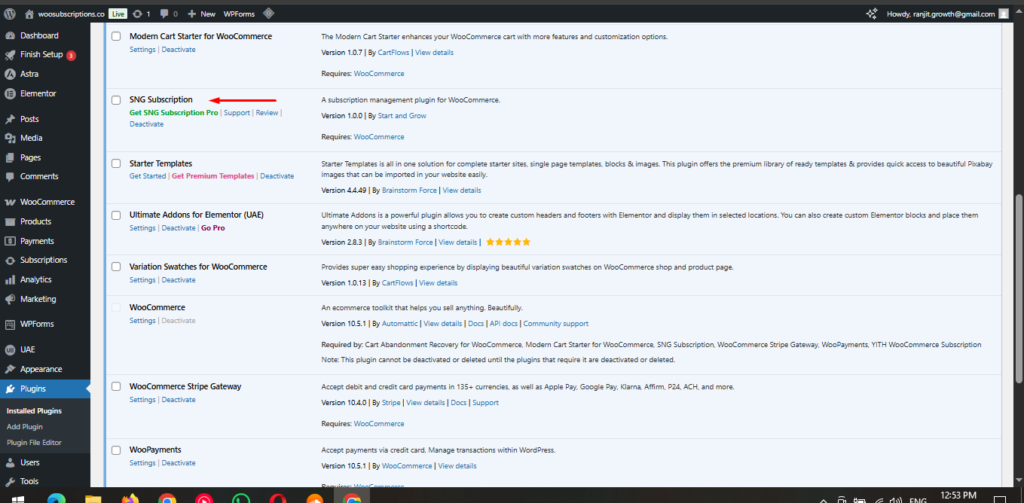
Task: Select the Starter Templates plugin checkbox
Action: [116, 163]
